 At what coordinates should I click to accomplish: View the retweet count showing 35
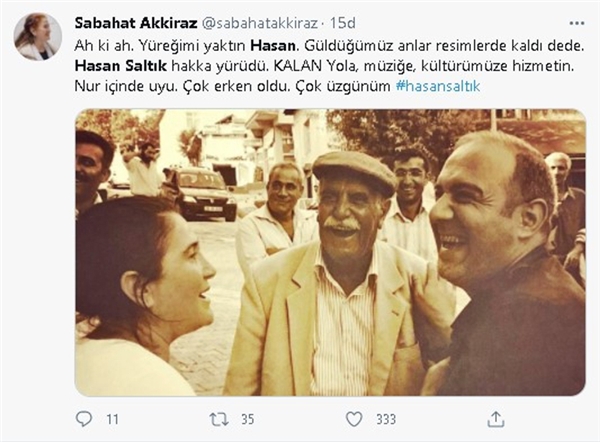coord(248,420)
